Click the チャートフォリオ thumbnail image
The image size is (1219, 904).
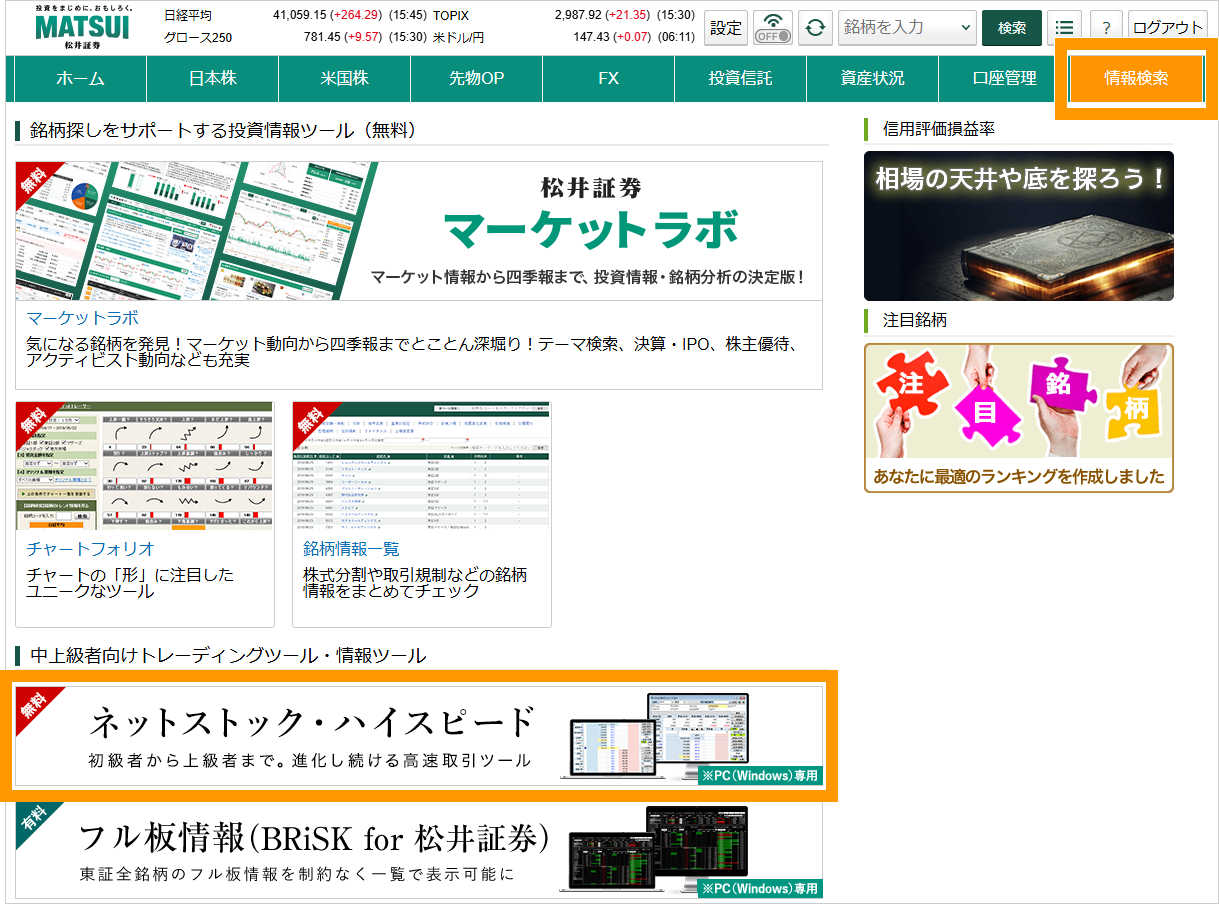pos(145,466)
